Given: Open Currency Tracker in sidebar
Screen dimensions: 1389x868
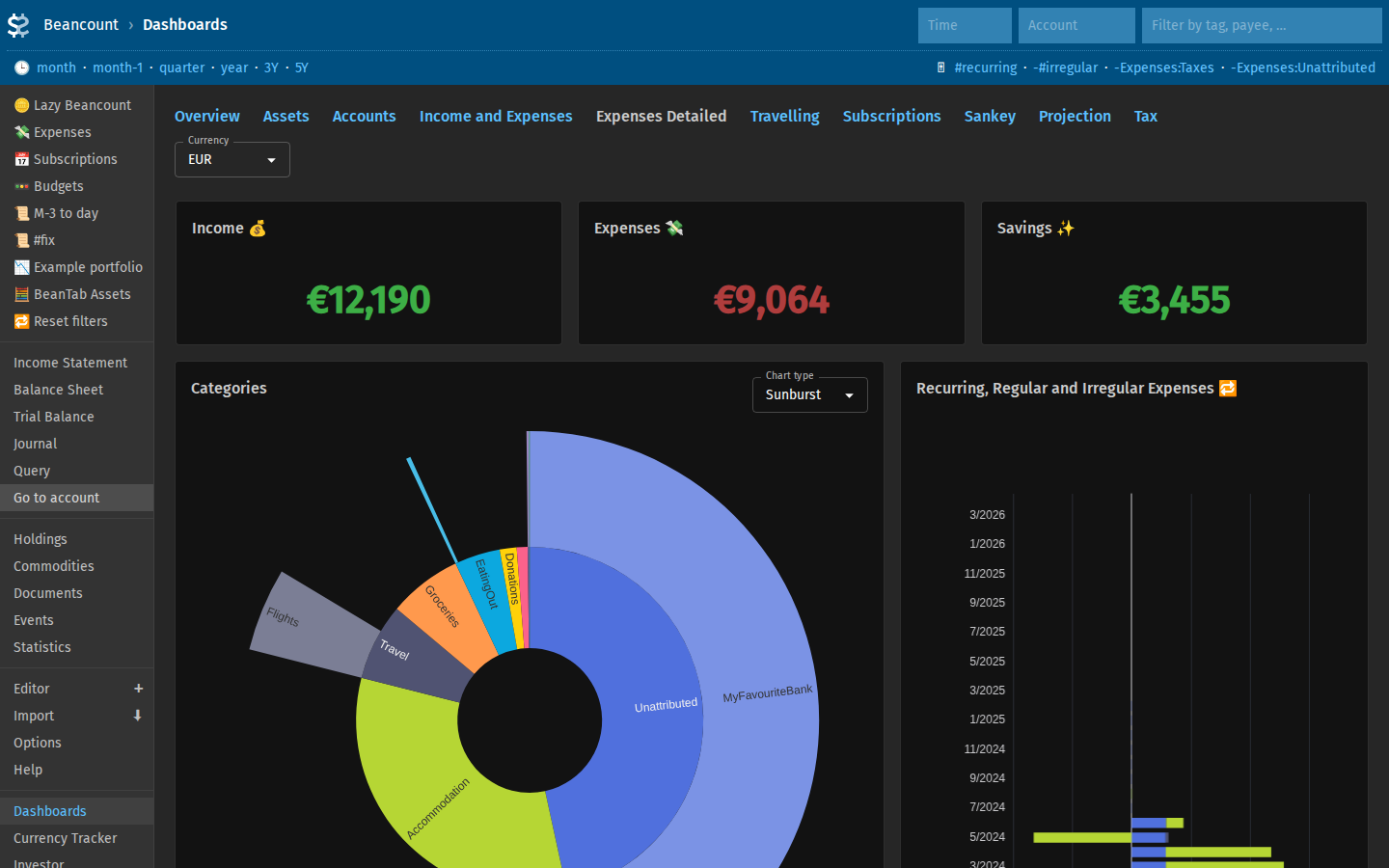Looking at the screenshot, I should click(x=77, y=838).
